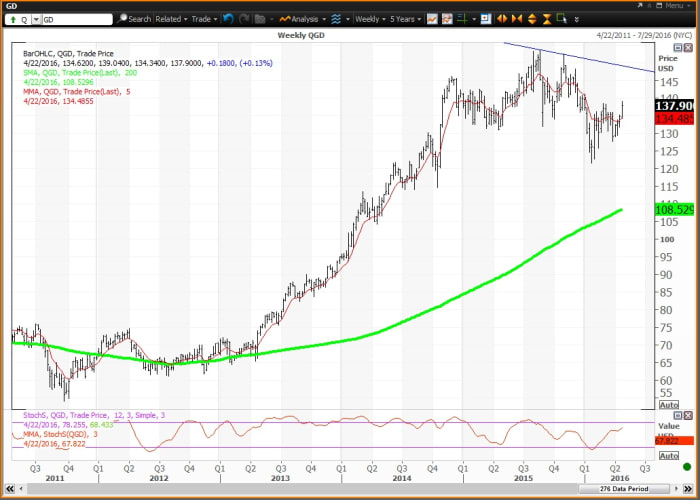Open the folder icon in toolbar
Image resolution: width=700 pixels, height=500 pixels.
pos(260,18)
